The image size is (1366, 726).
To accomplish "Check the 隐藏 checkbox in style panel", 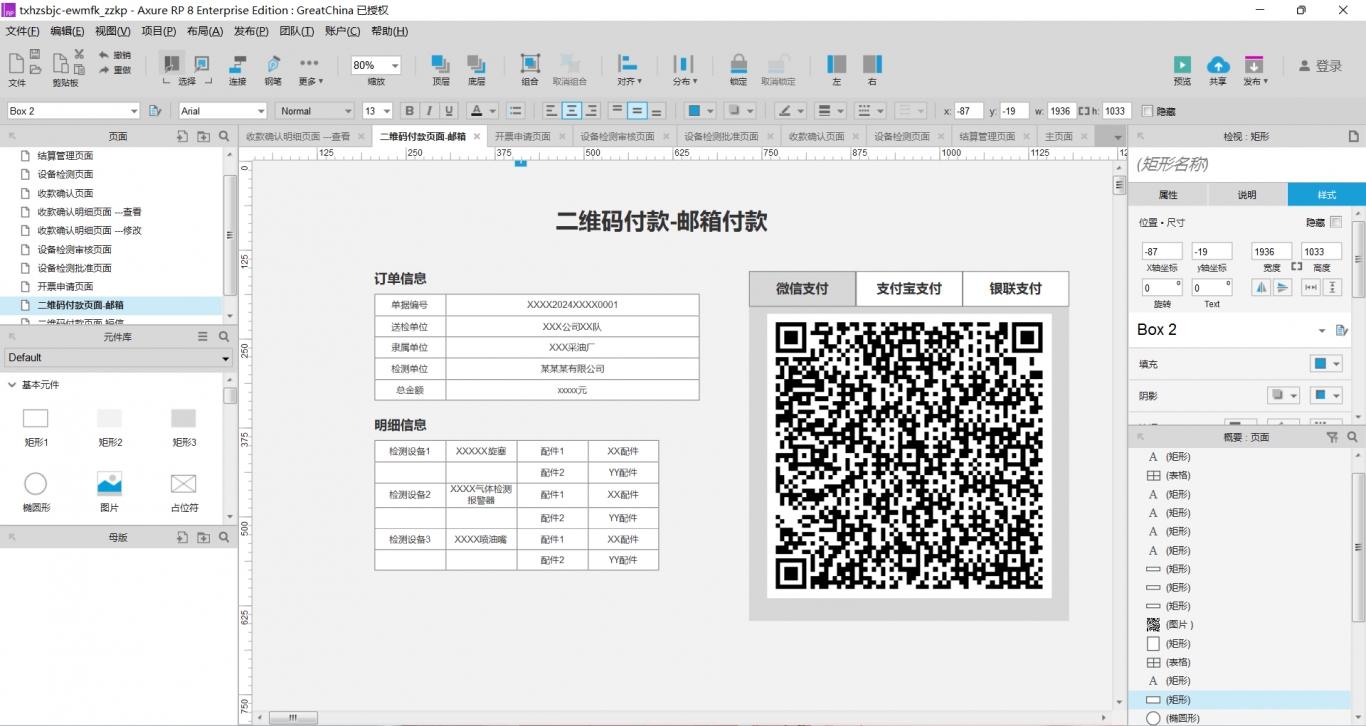I will pos(1336,222).
